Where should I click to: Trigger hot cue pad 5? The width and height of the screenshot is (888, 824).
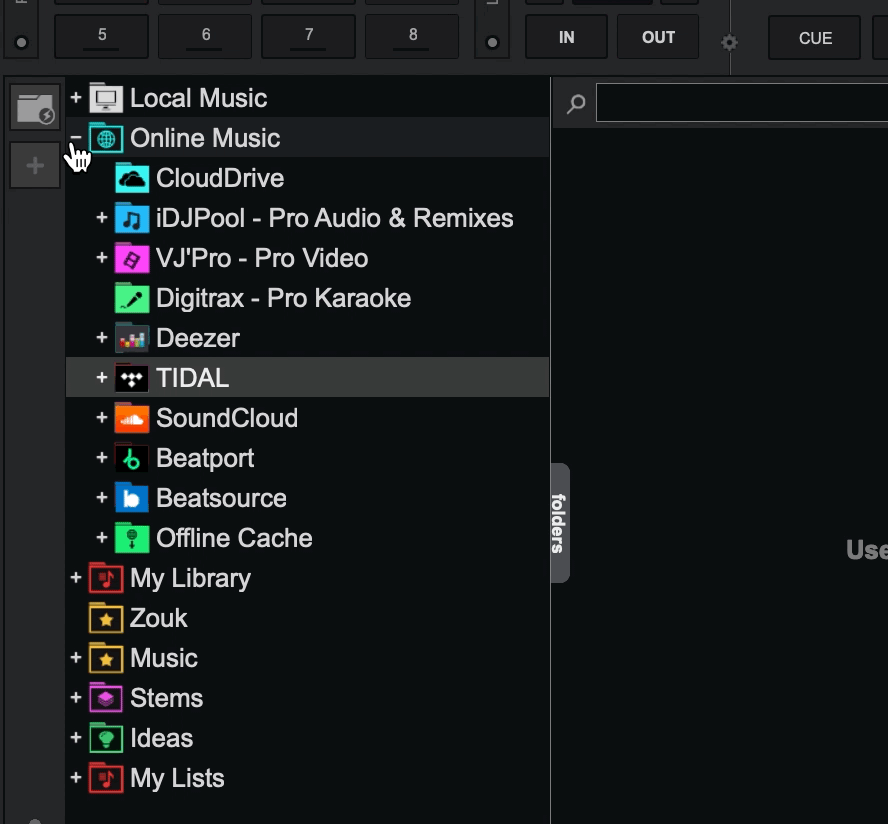coord(102,37)
